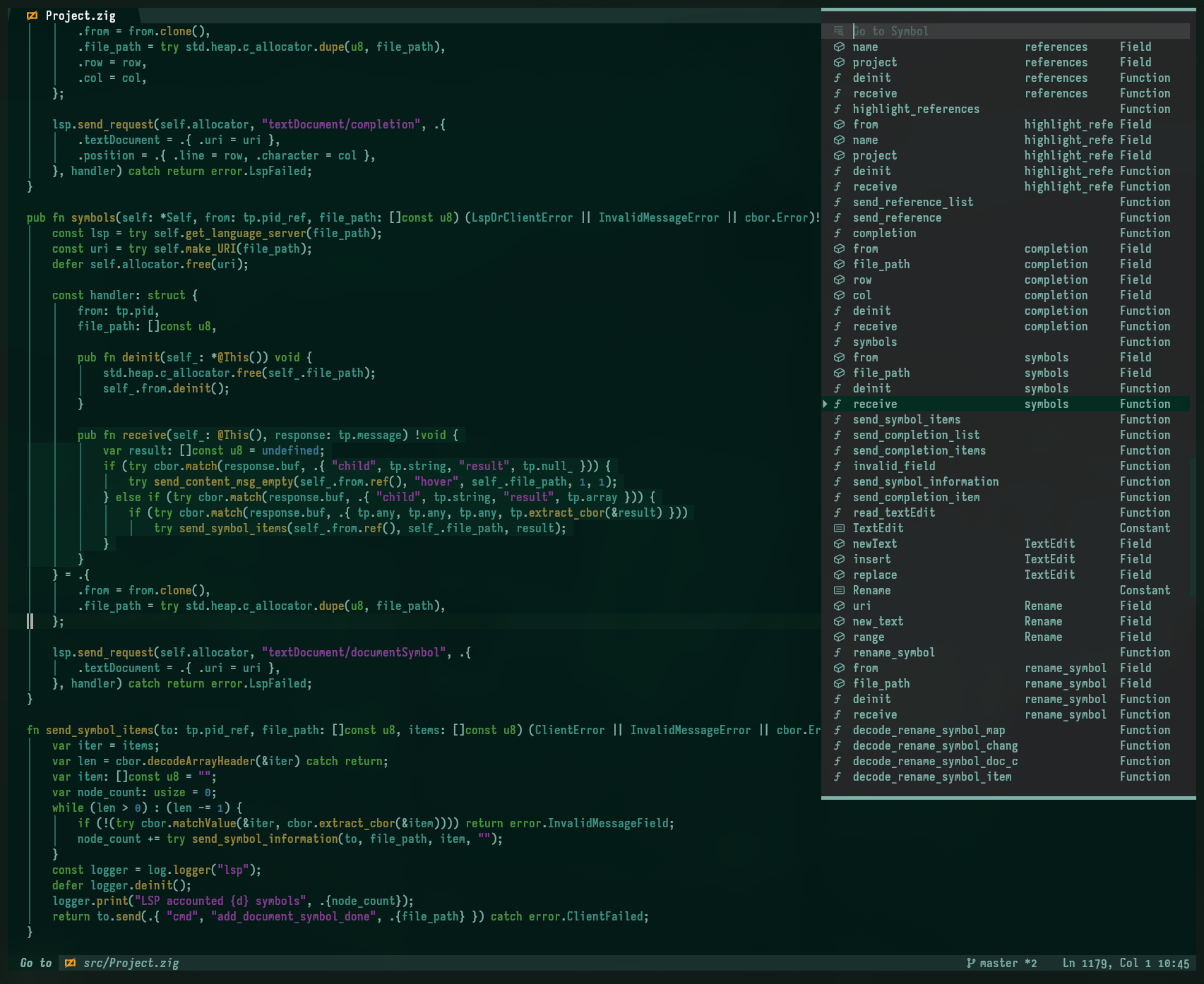Viewport: 1204px width, 984px height.
Task: Switch to the Project.zig tab
Action: (80, 16)
